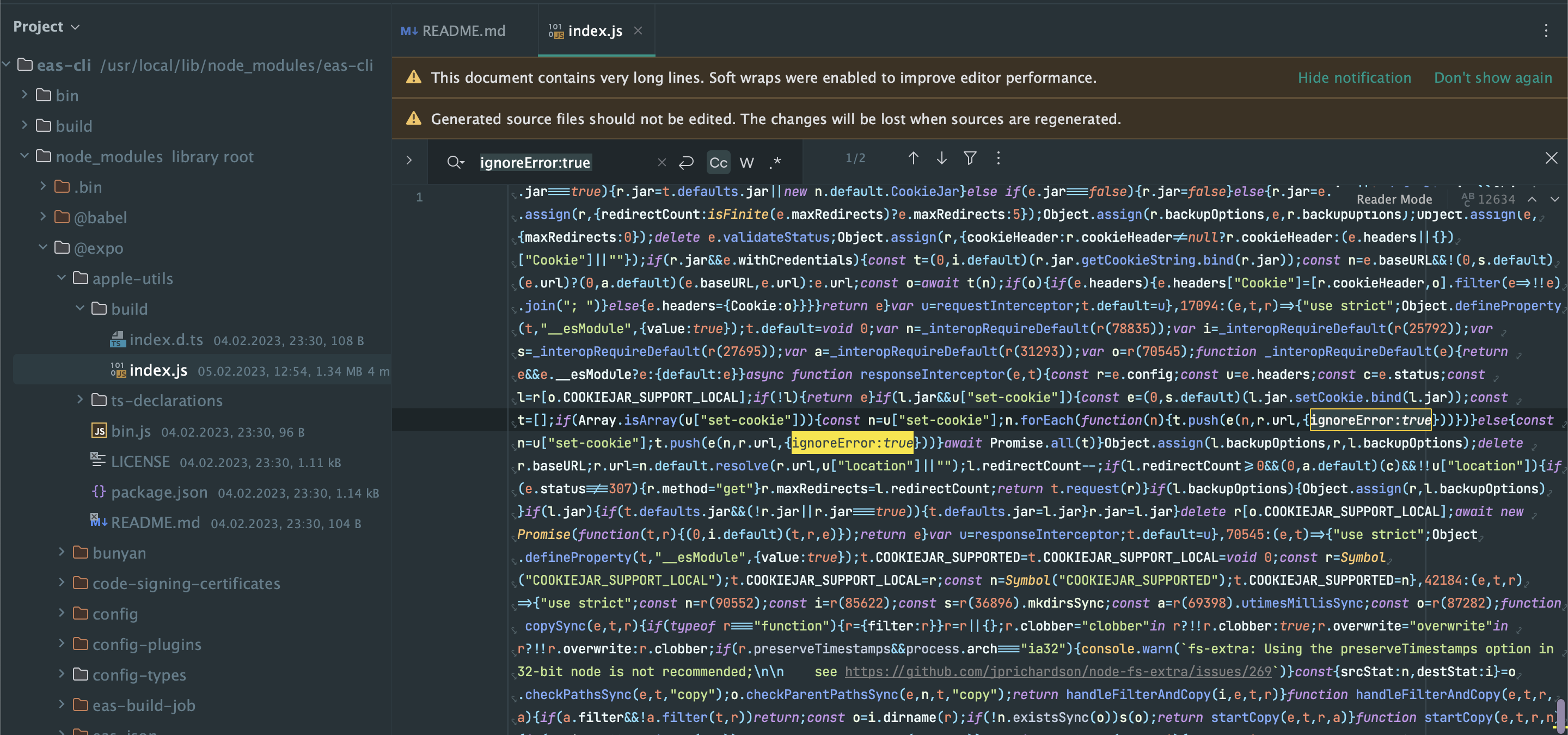Toggle Words (W) search option
1568x735 pixels.
[x=746, y=162]
